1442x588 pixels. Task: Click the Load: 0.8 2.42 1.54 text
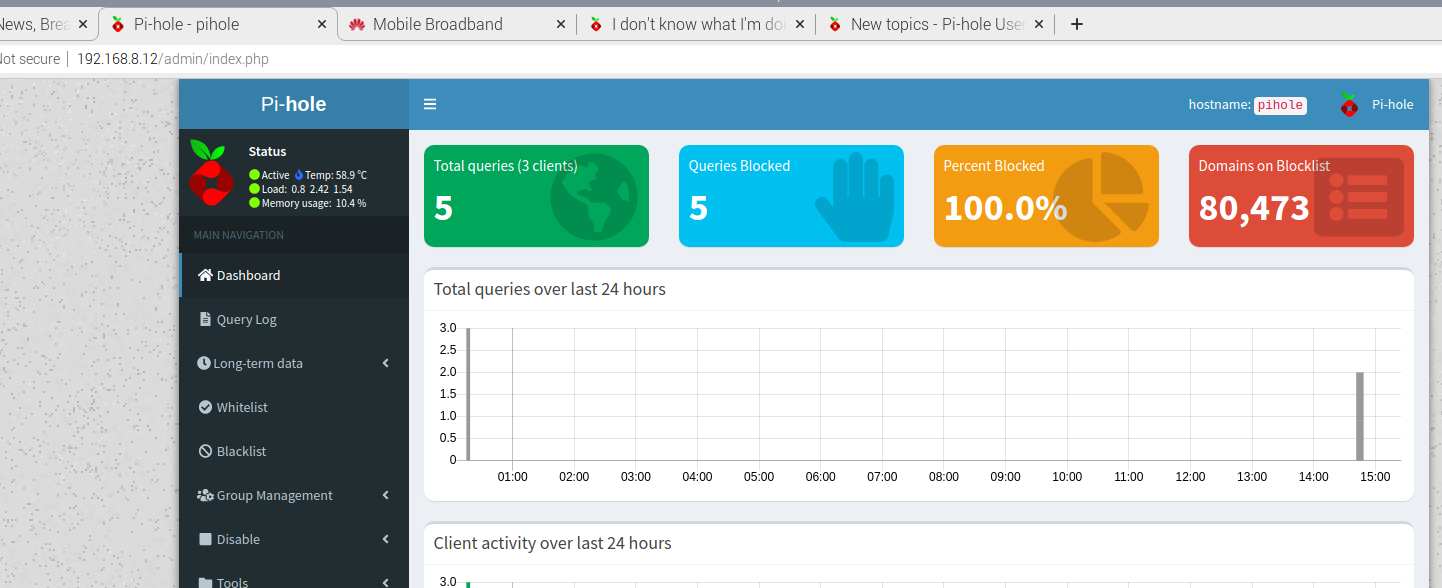click(x=307, y=189)
